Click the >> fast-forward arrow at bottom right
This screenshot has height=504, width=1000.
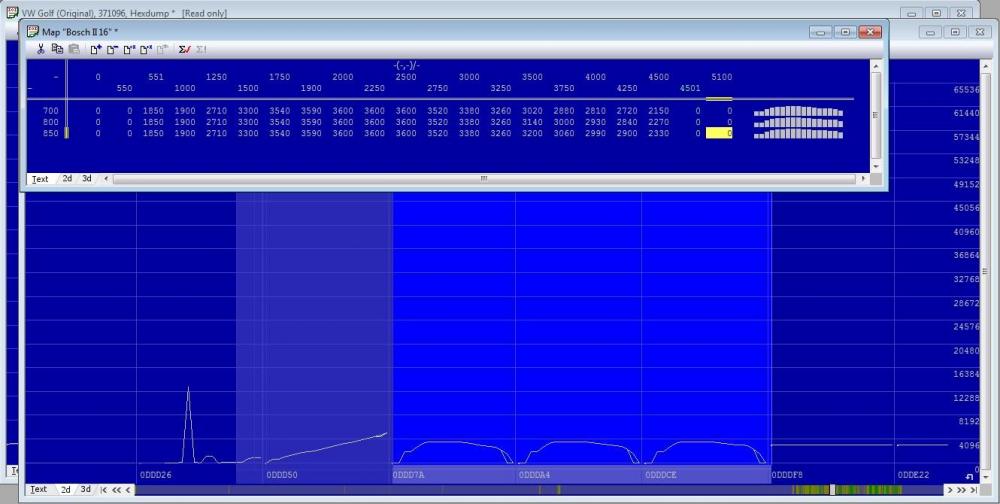pyautogui.click(x=963, y=490)
